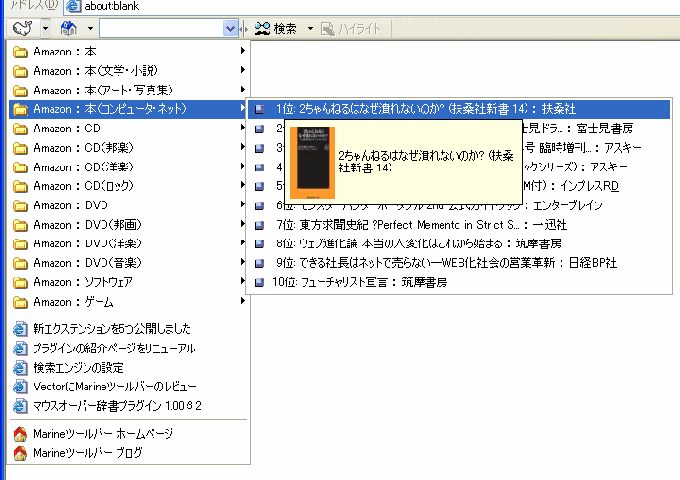Open 検索エンジンの設定 entry
Image resolution: width=680 pixels, height=480 pixels.
pyautogui.click(x=78, y=368)
